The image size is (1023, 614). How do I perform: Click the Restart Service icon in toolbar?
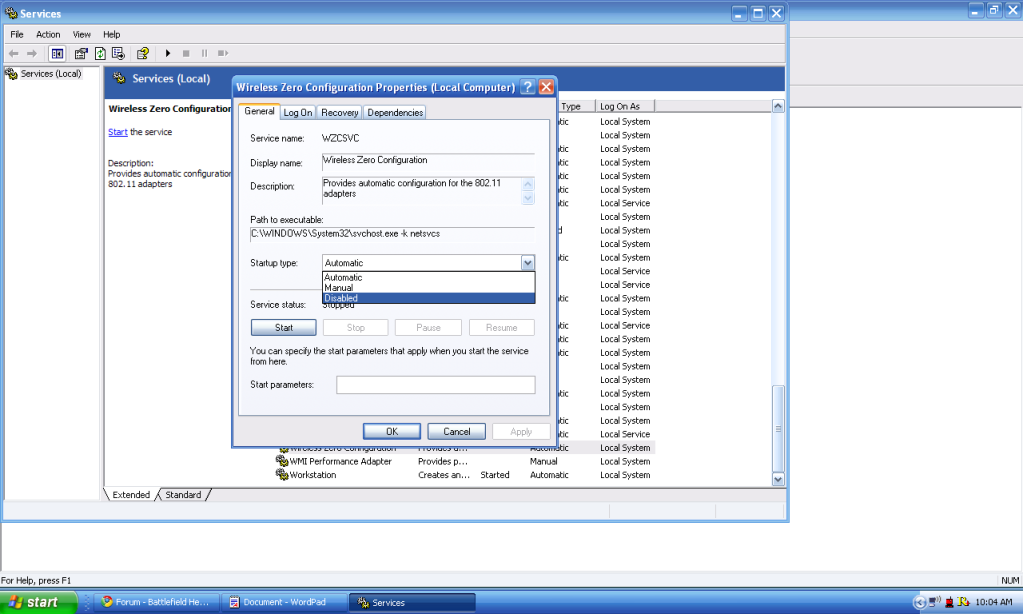(x=222, y=54)
